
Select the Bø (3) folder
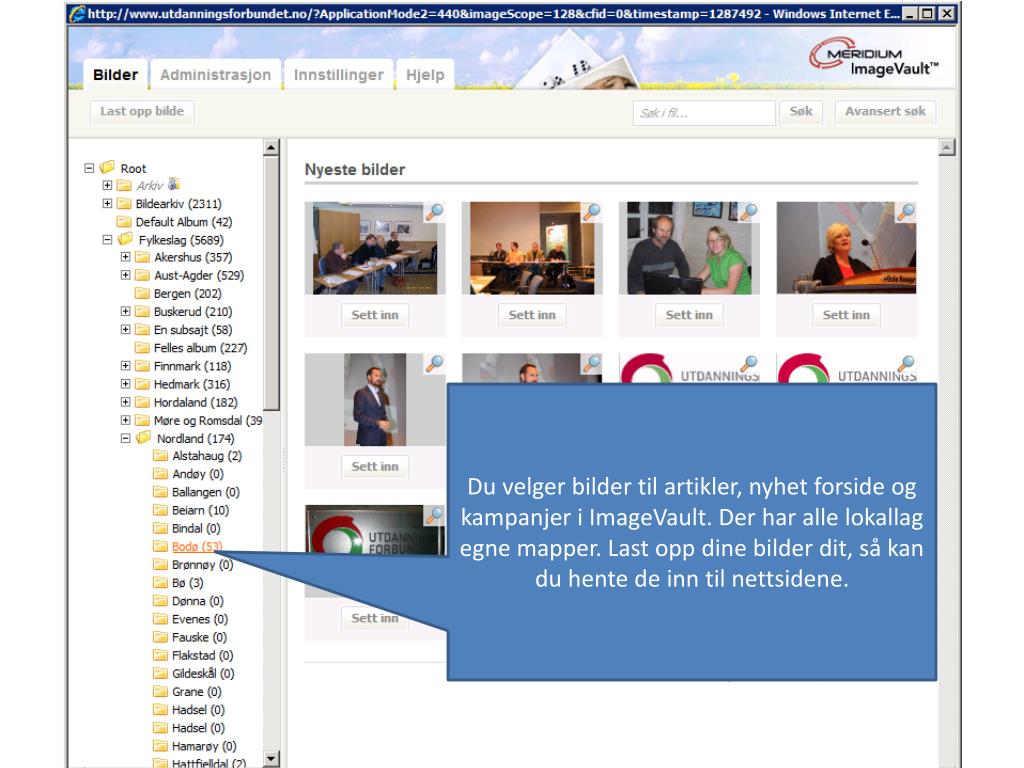pyautogui.click(x=187, y=583)
